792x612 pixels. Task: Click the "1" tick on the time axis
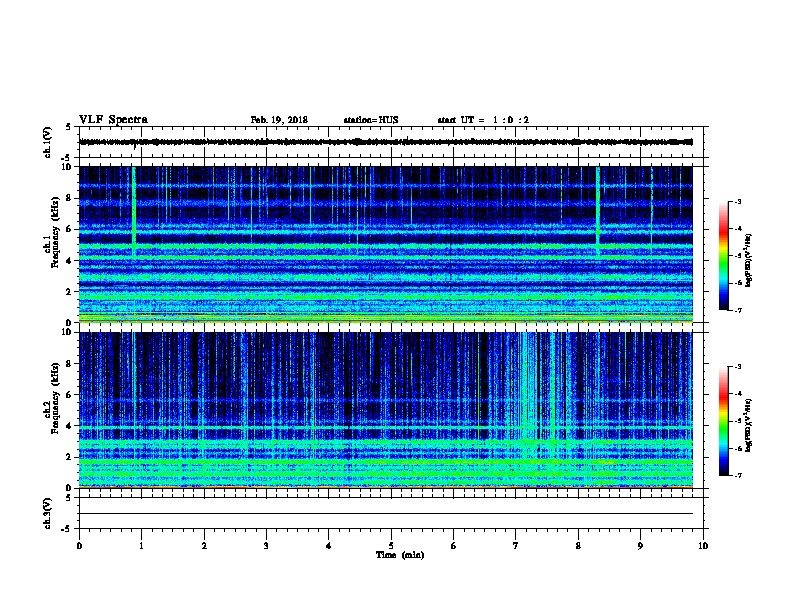(x=141, y=546)
